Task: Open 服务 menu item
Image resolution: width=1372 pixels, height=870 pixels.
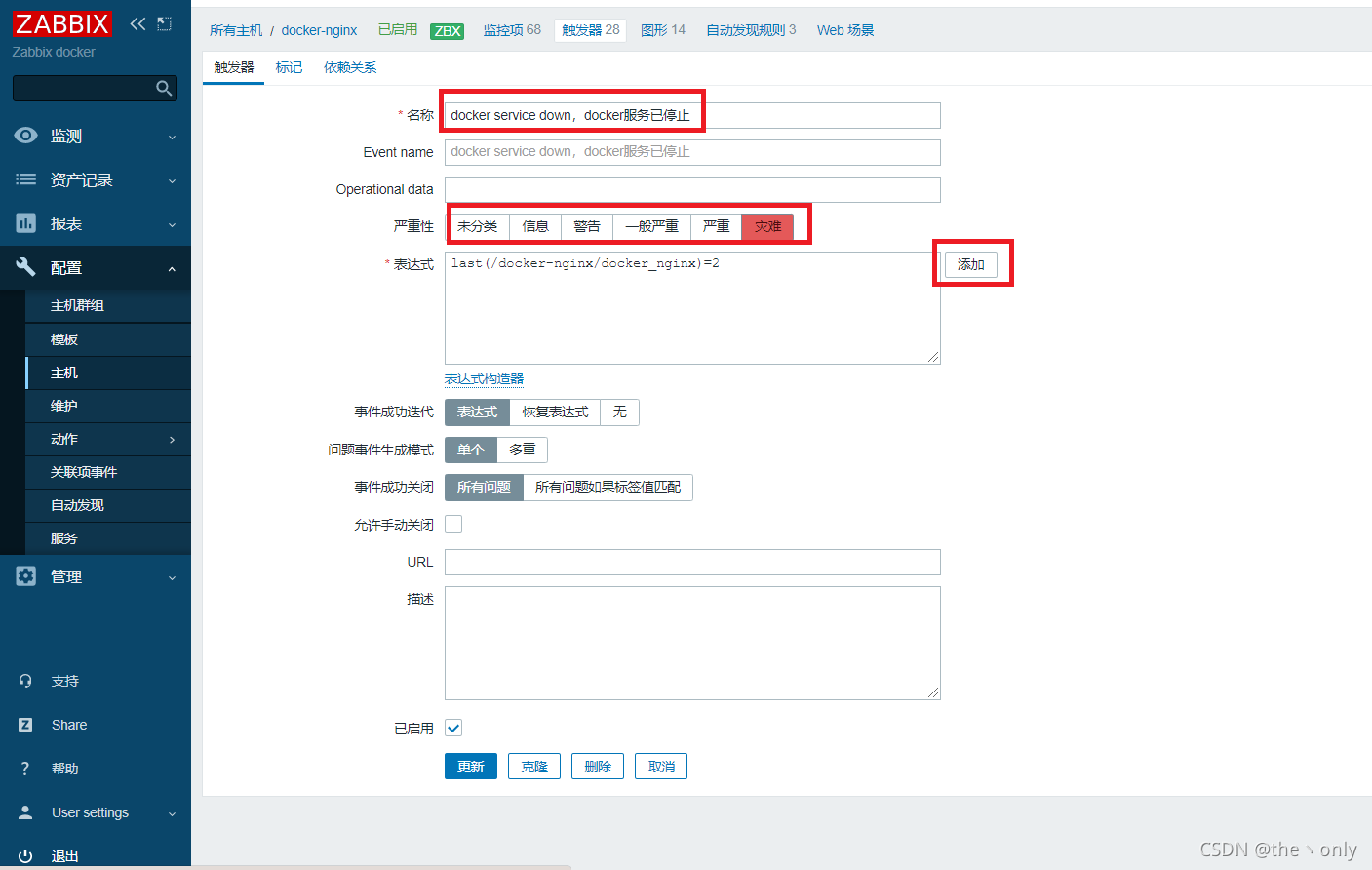Action: tap(108, 538)
